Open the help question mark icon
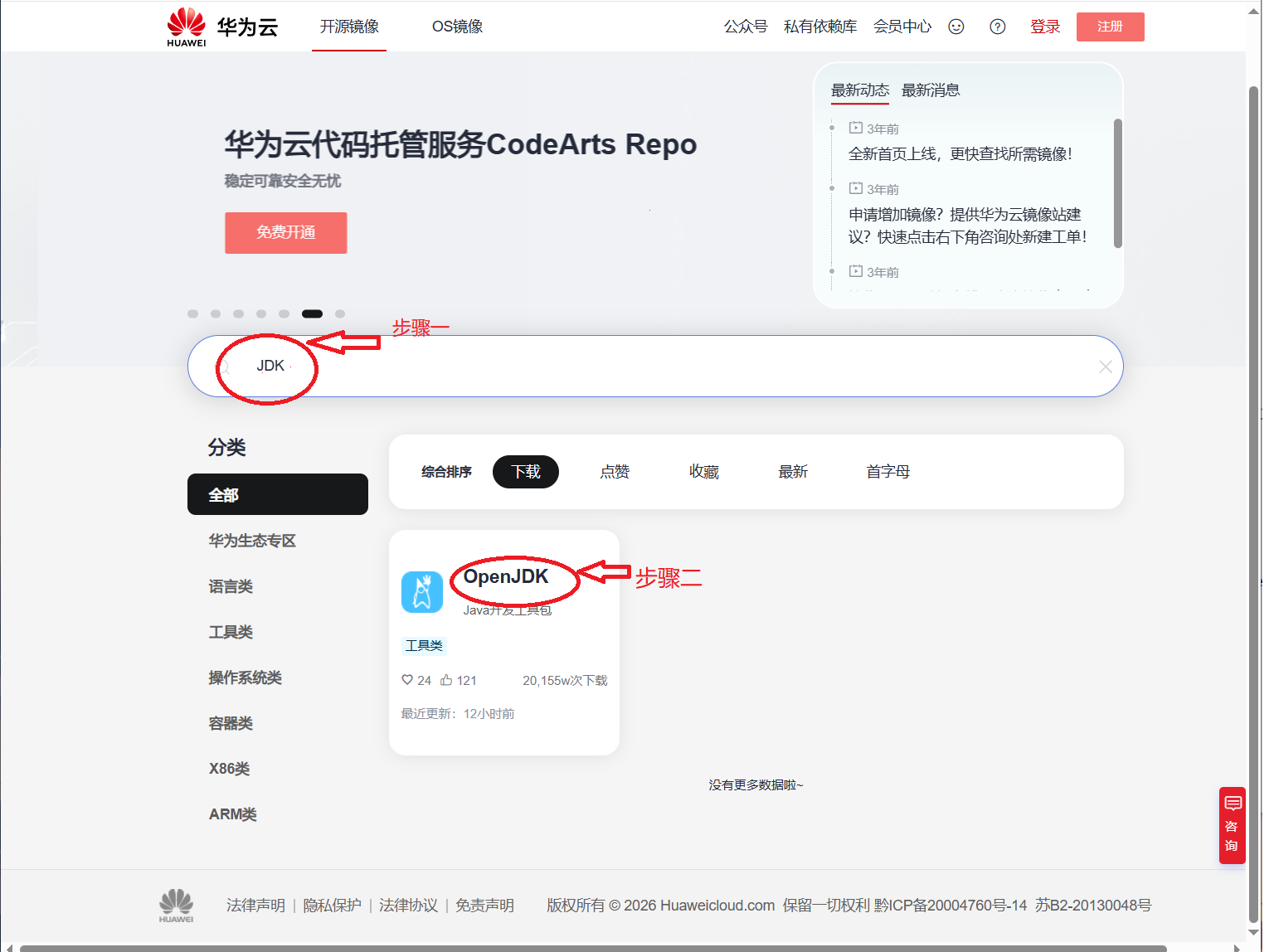The image size is (1274, 952). coord(998,27)
